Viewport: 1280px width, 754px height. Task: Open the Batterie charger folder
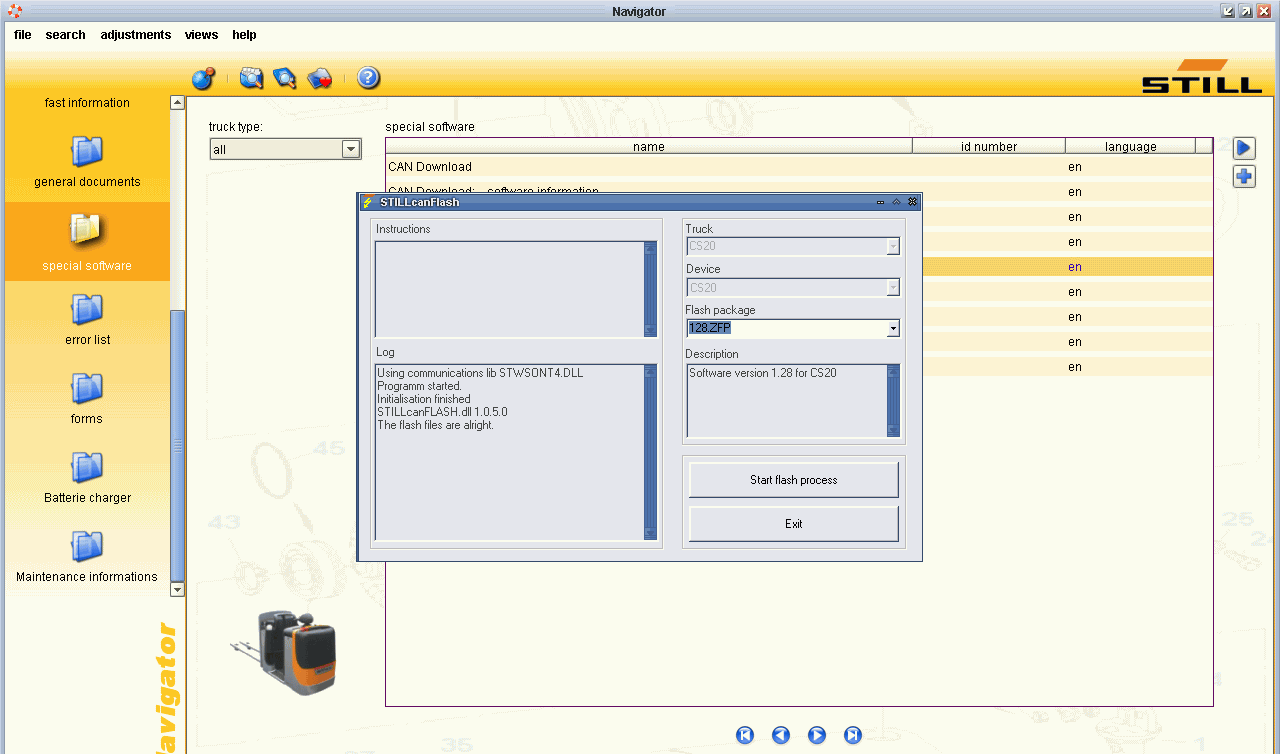click(87, 468)
